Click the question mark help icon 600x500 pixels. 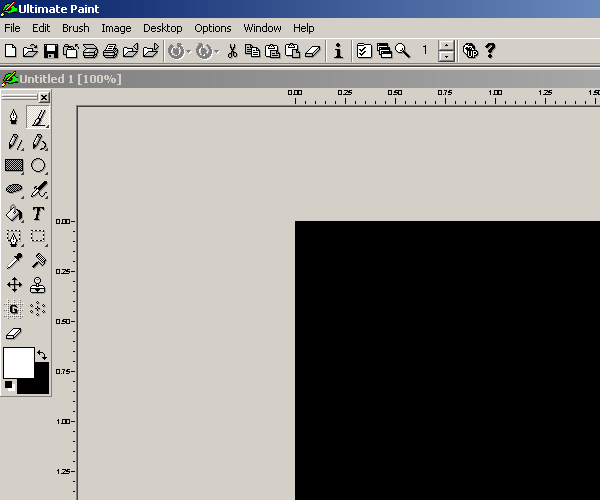click(x=490, y=51)
